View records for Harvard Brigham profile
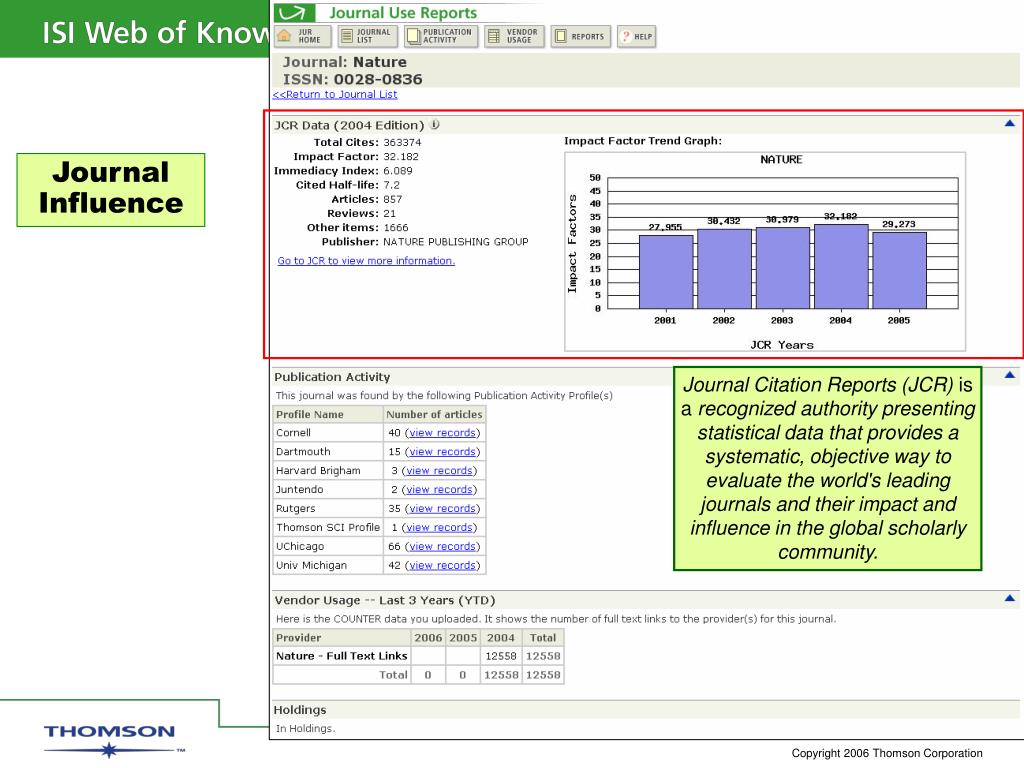Image resolution: width=1024 pixels, height=768 pixels. point(439,470)
